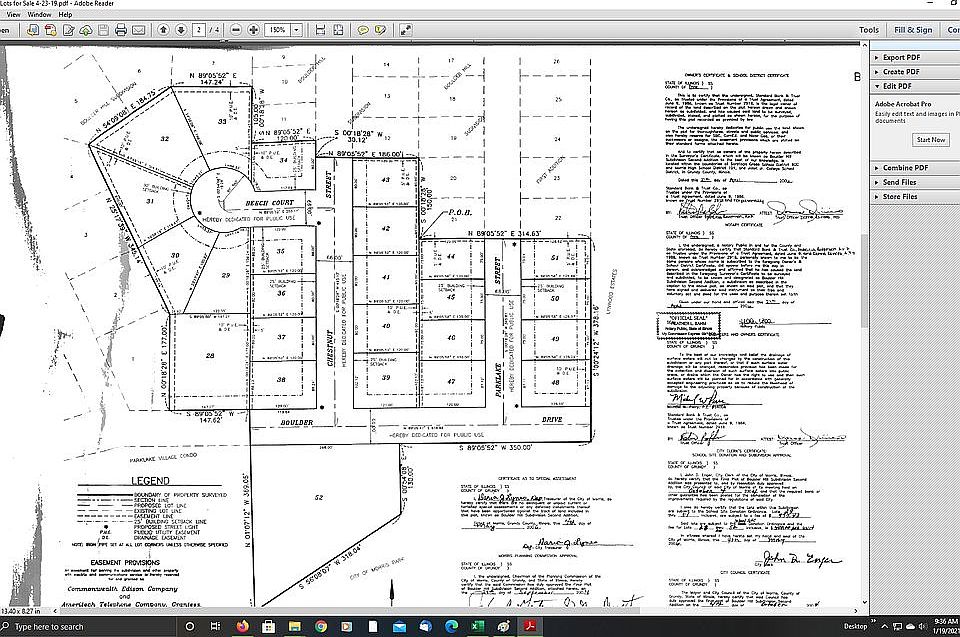Toggle the fit-width scrolling view icon
Image resolution: width=960 pixels, height=637 pixels.
point(320,29)
